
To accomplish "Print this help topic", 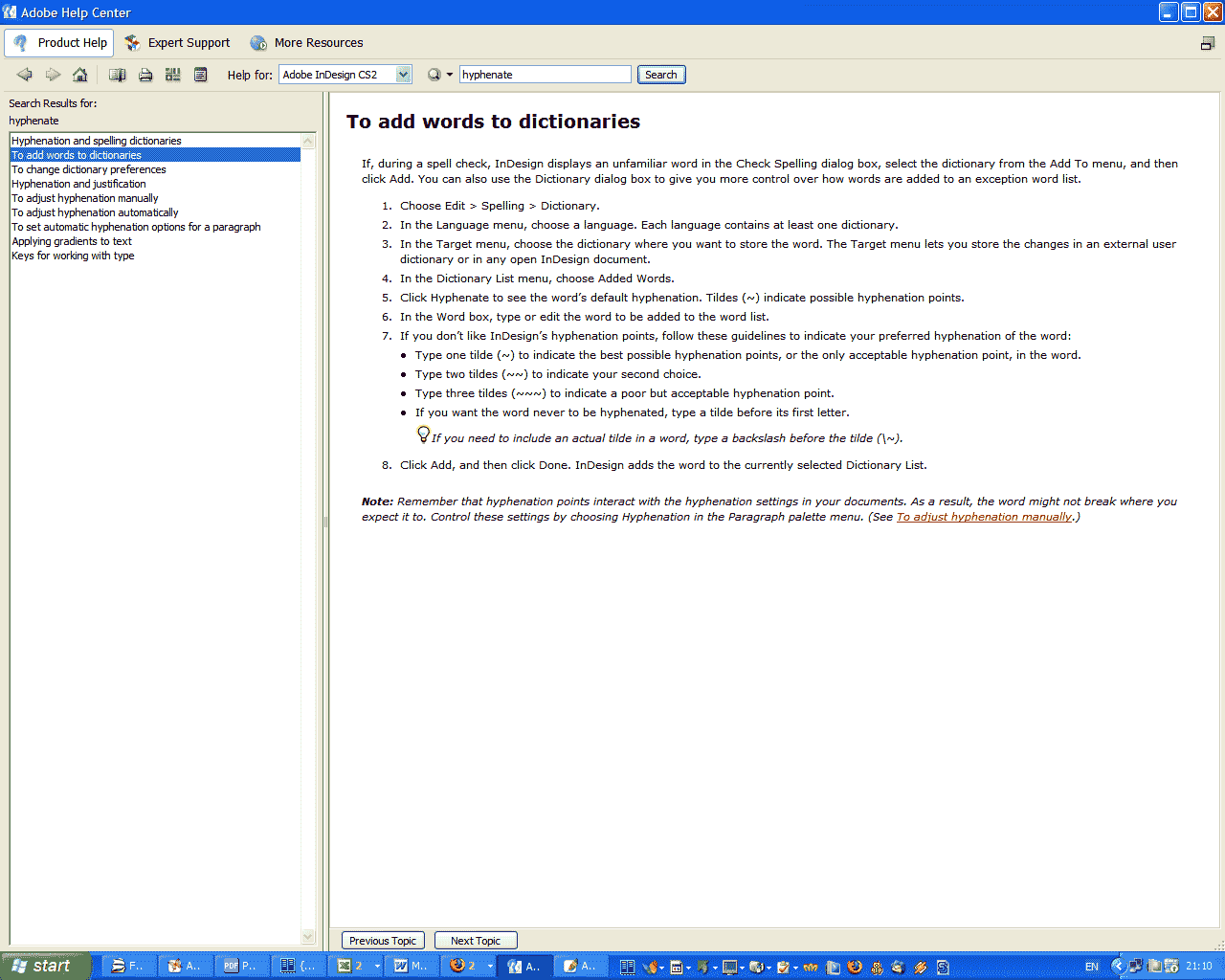I will [145, 75].
